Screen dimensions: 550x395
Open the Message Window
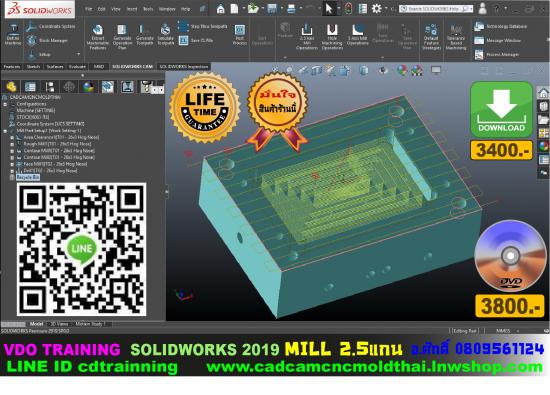pos(497,40)
